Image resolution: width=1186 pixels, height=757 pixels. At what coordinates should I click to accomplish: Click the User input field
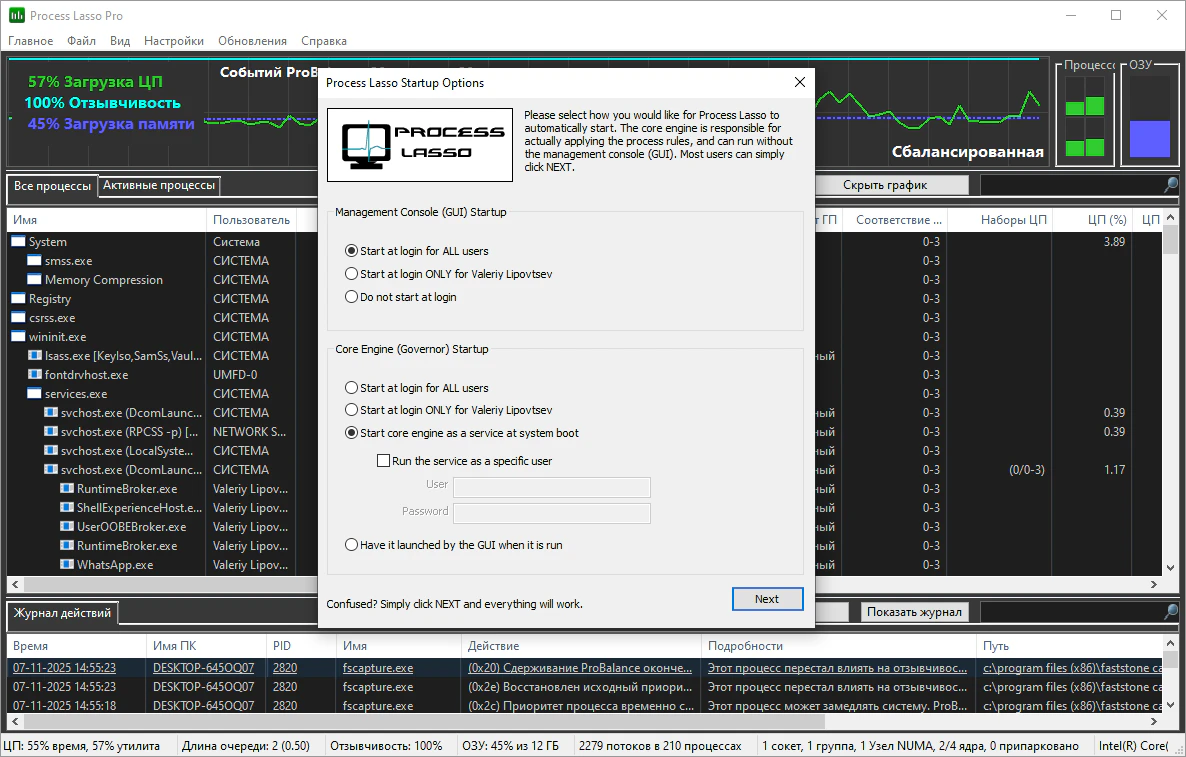551,486
